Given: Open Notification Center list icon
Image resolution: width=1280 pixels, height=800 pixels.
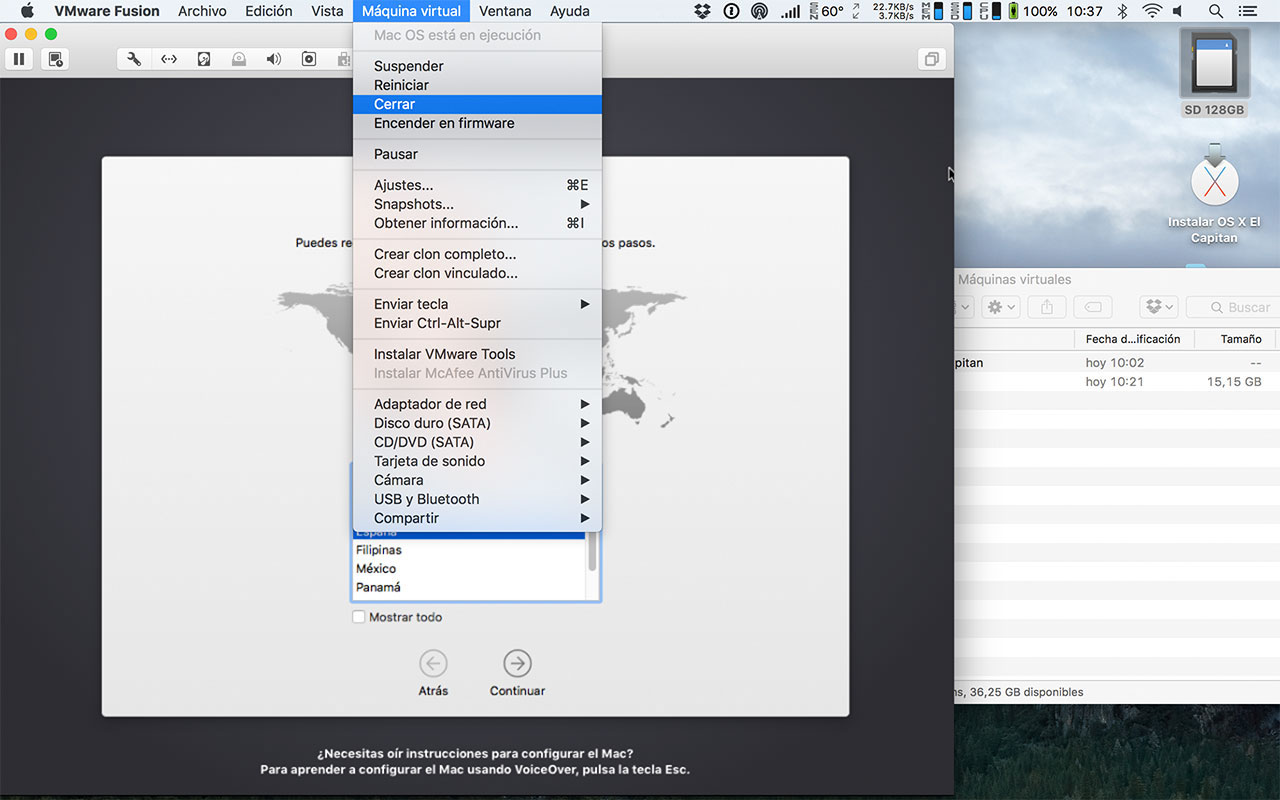Looking at the screenshot, I should pos(1248,11).
